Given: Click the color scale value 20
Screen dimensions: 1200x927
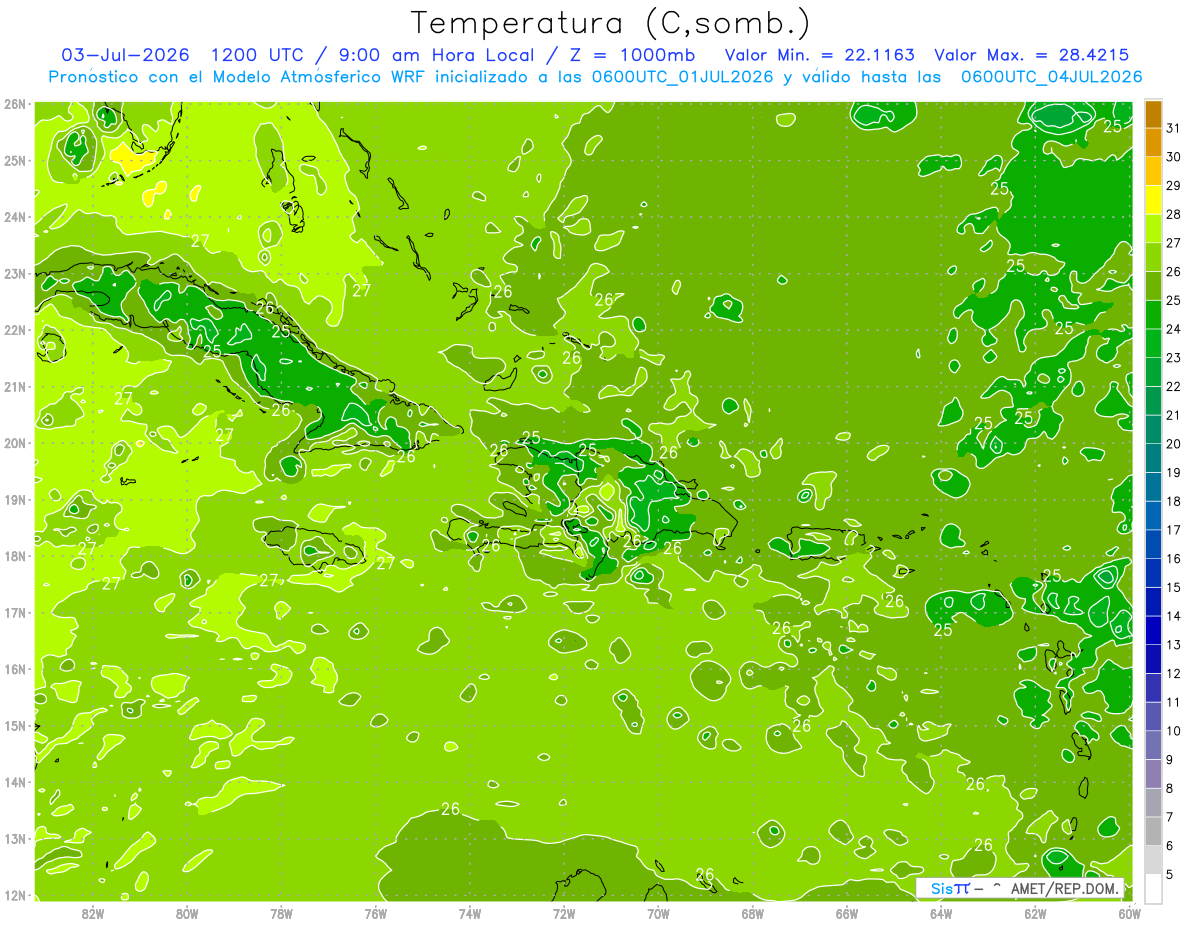Looking at the screenshot, I should [1174, 444].
